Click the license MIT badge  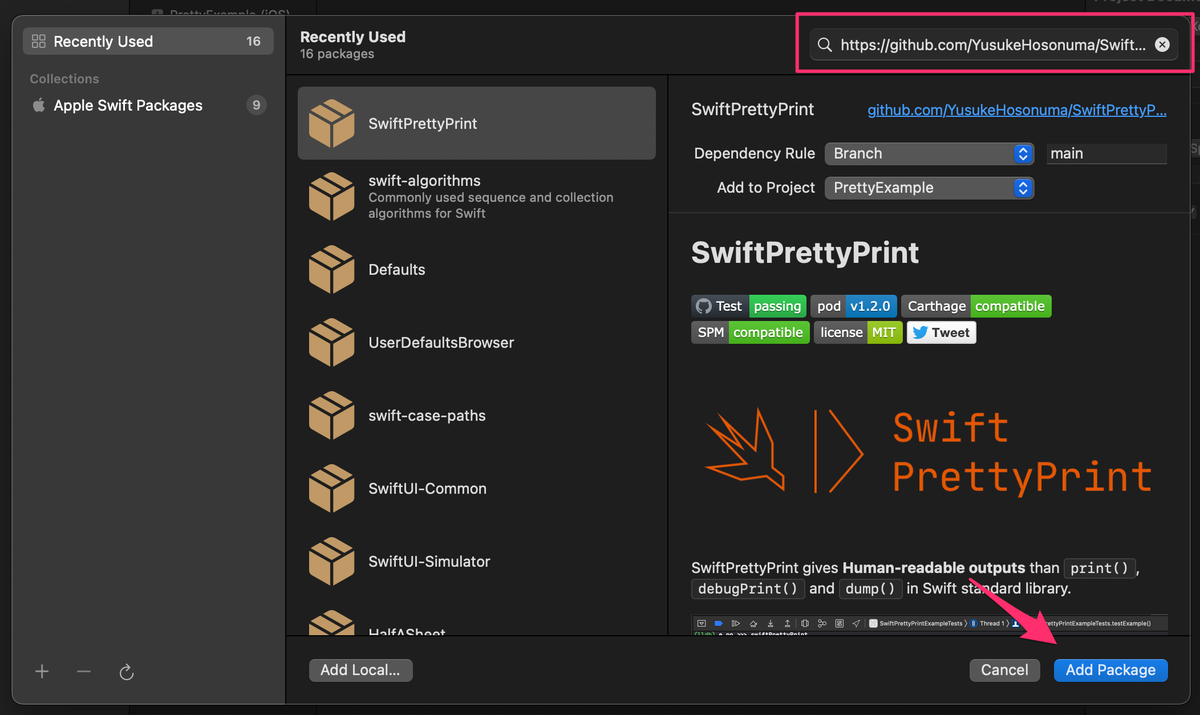(858, 332)
